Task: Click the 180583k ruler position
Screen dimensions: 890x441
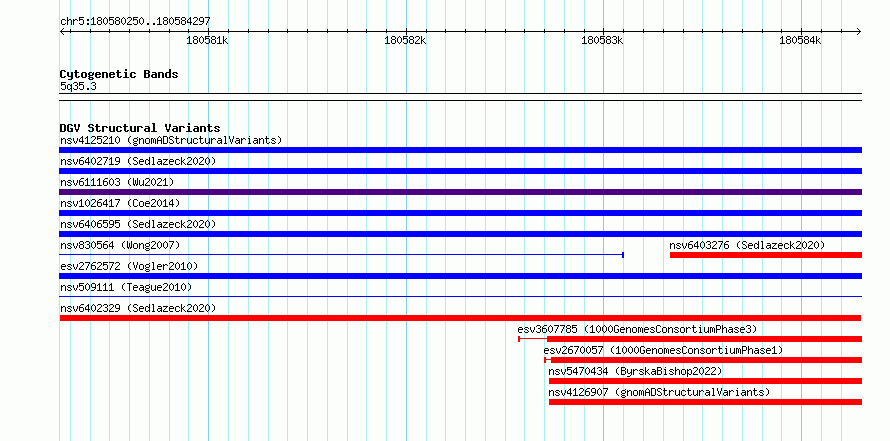Action: [x=602, y=41]
